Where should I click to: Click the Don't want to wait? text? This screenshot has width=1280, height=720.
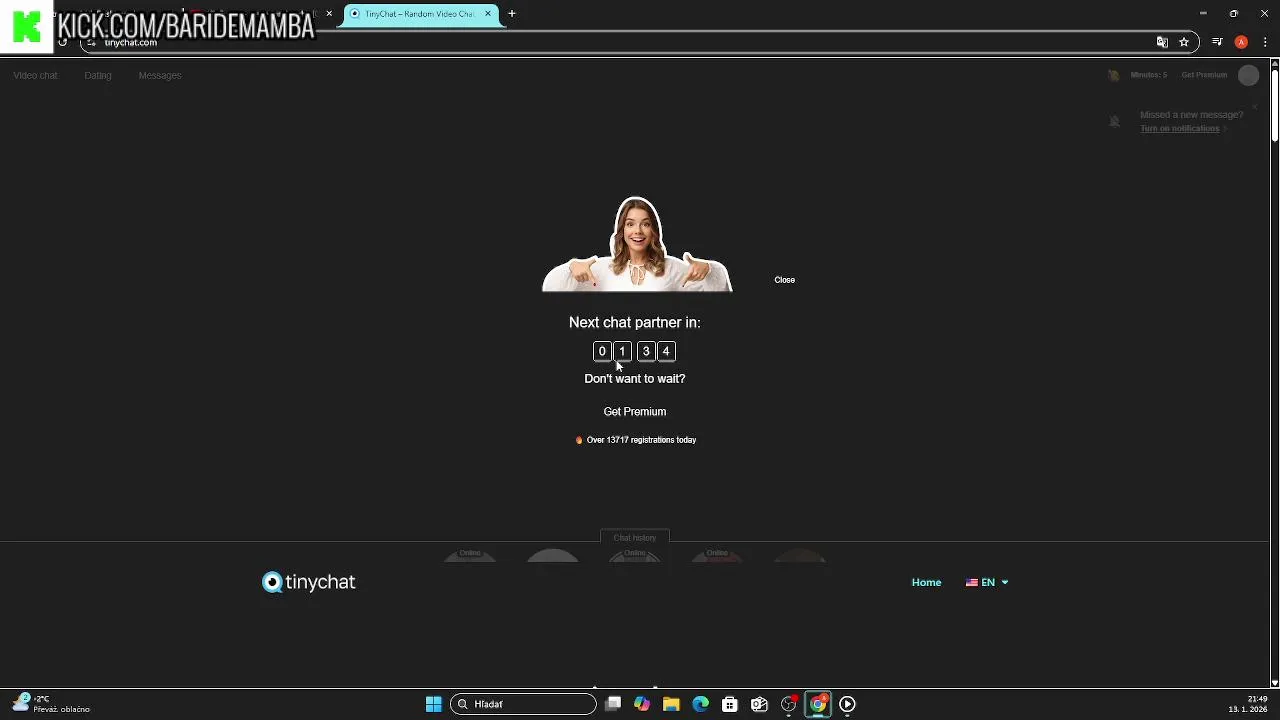634,379
